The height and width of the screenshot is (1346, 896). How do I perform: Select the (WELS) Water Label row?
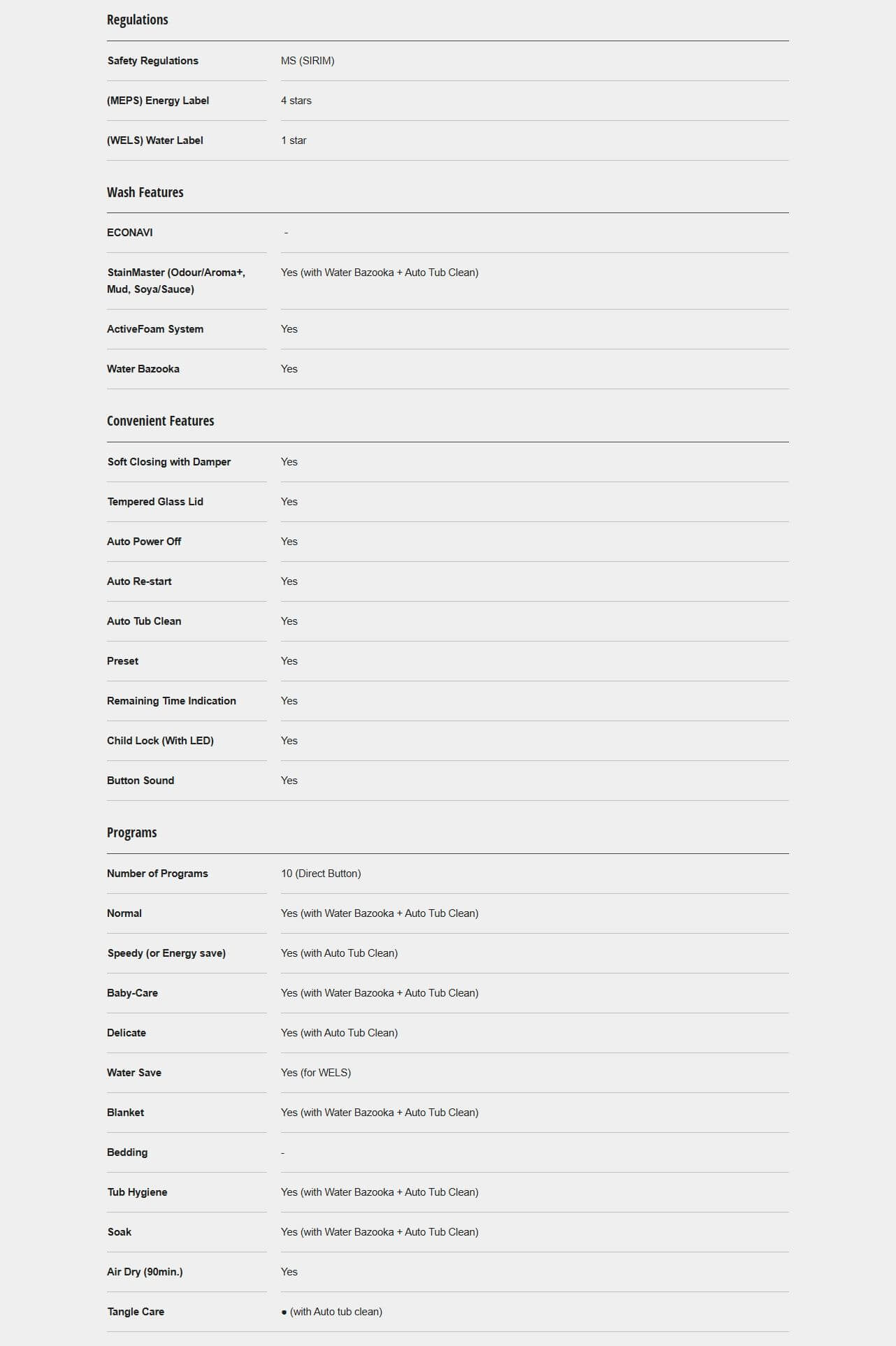(447, 140)
